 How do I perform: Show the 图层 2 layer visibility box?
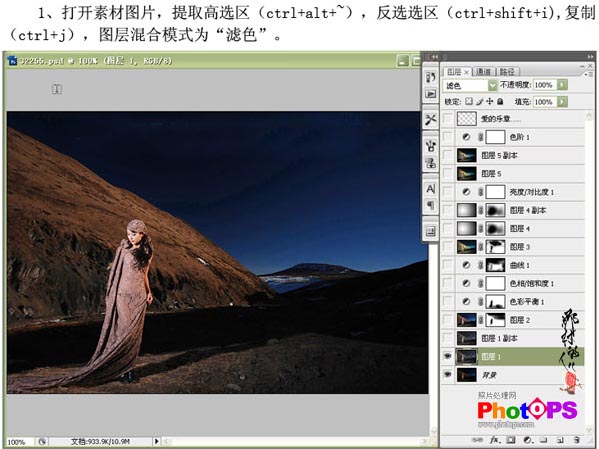tap(448, 320)
